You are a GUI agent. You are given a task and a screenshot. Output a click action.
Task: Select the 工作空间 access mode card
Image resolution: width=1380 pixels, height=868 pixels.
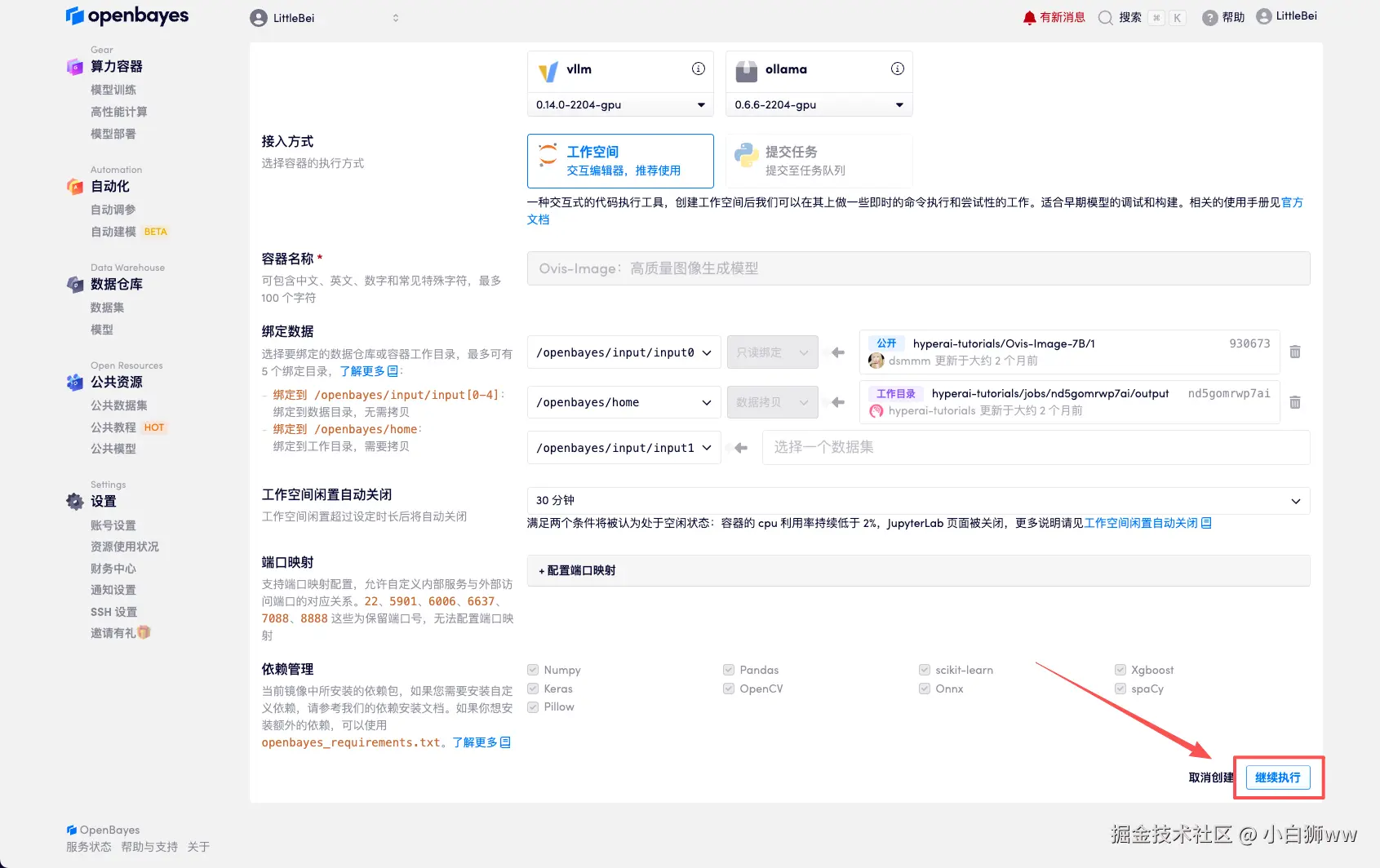620,161
